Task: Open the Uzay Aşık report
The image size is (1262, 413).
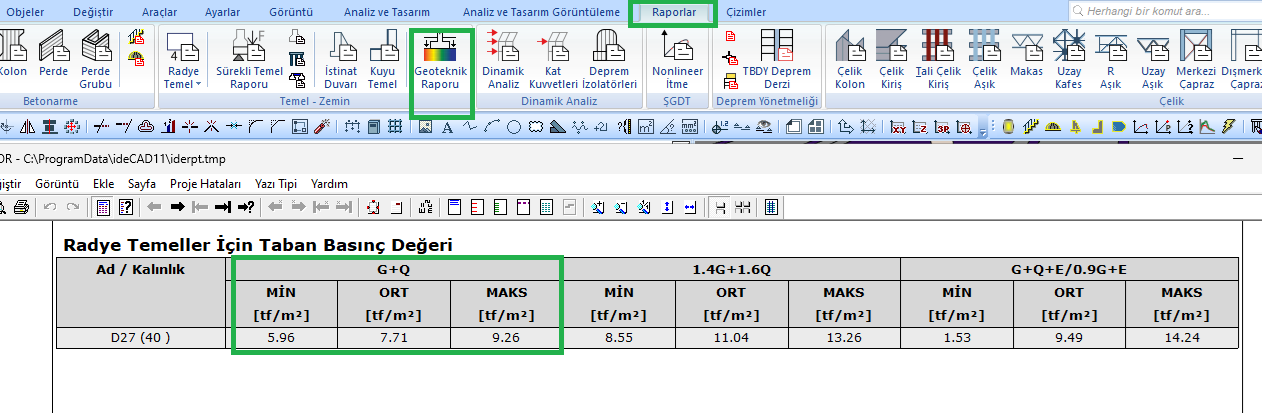Action: (1153, 60)
